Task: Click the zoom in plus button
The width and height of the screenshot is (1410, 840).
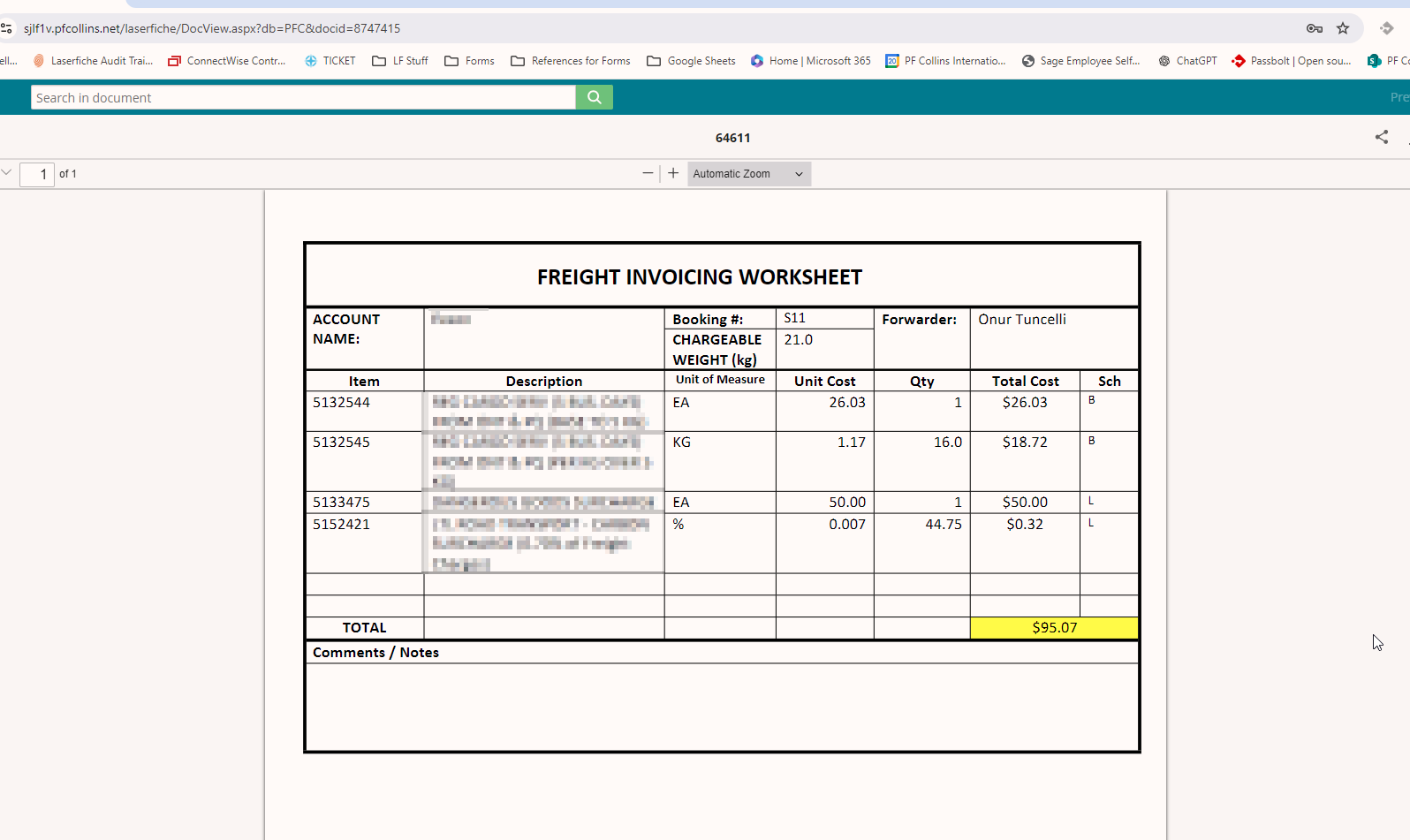Action: coord(673,173)
